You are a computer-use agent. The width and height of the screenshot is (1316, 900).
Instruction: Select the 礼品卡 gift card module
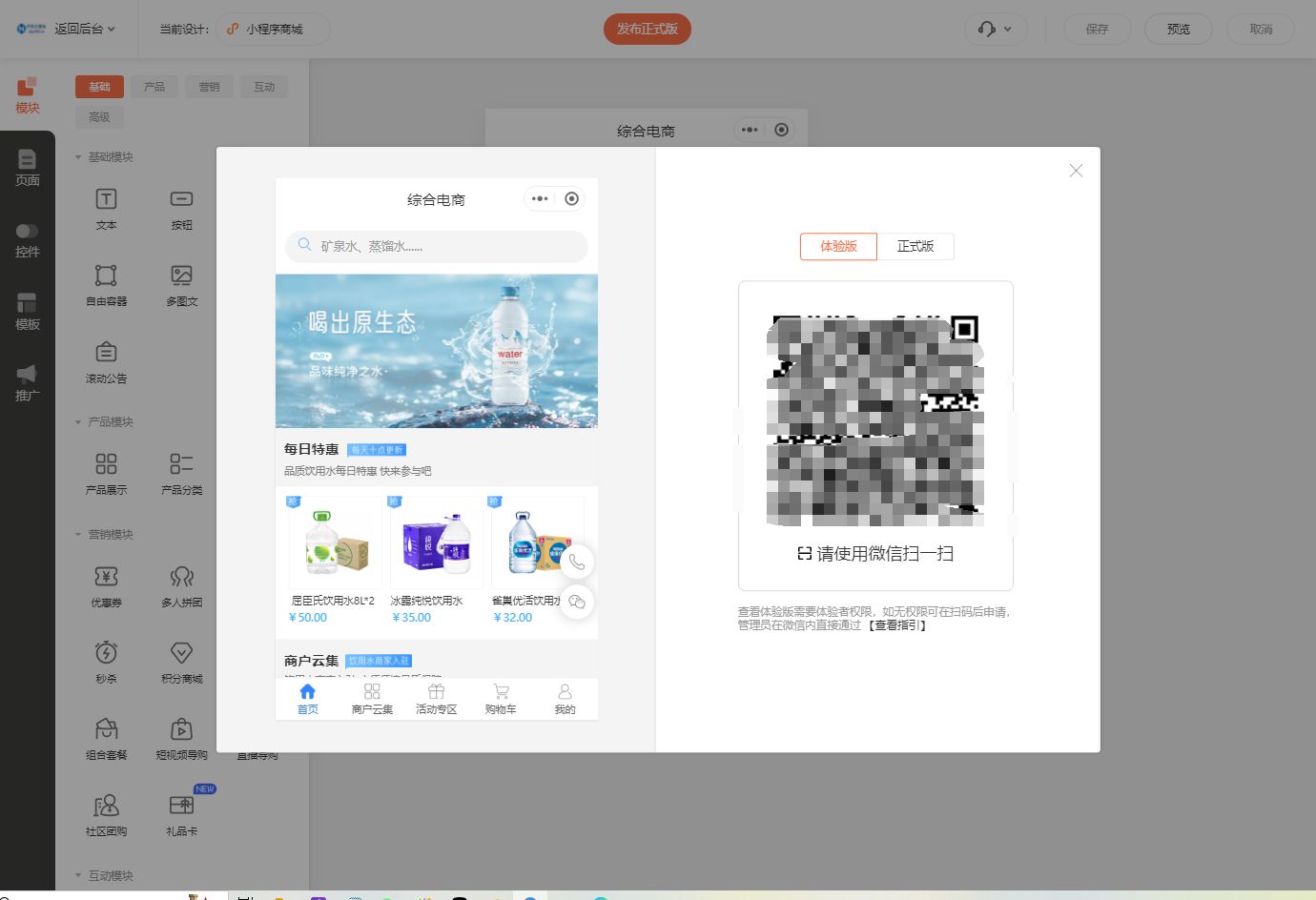coord(181,815)
